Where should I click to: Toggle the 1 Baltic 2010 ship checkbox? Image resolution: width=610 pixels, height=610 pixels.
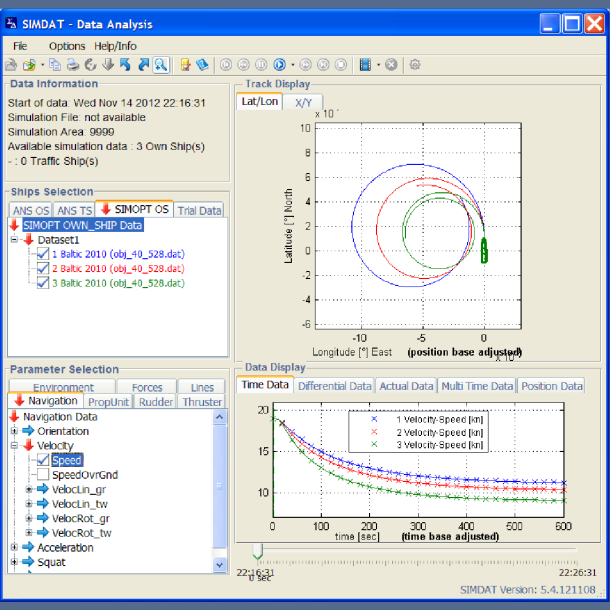pos(42,254)
